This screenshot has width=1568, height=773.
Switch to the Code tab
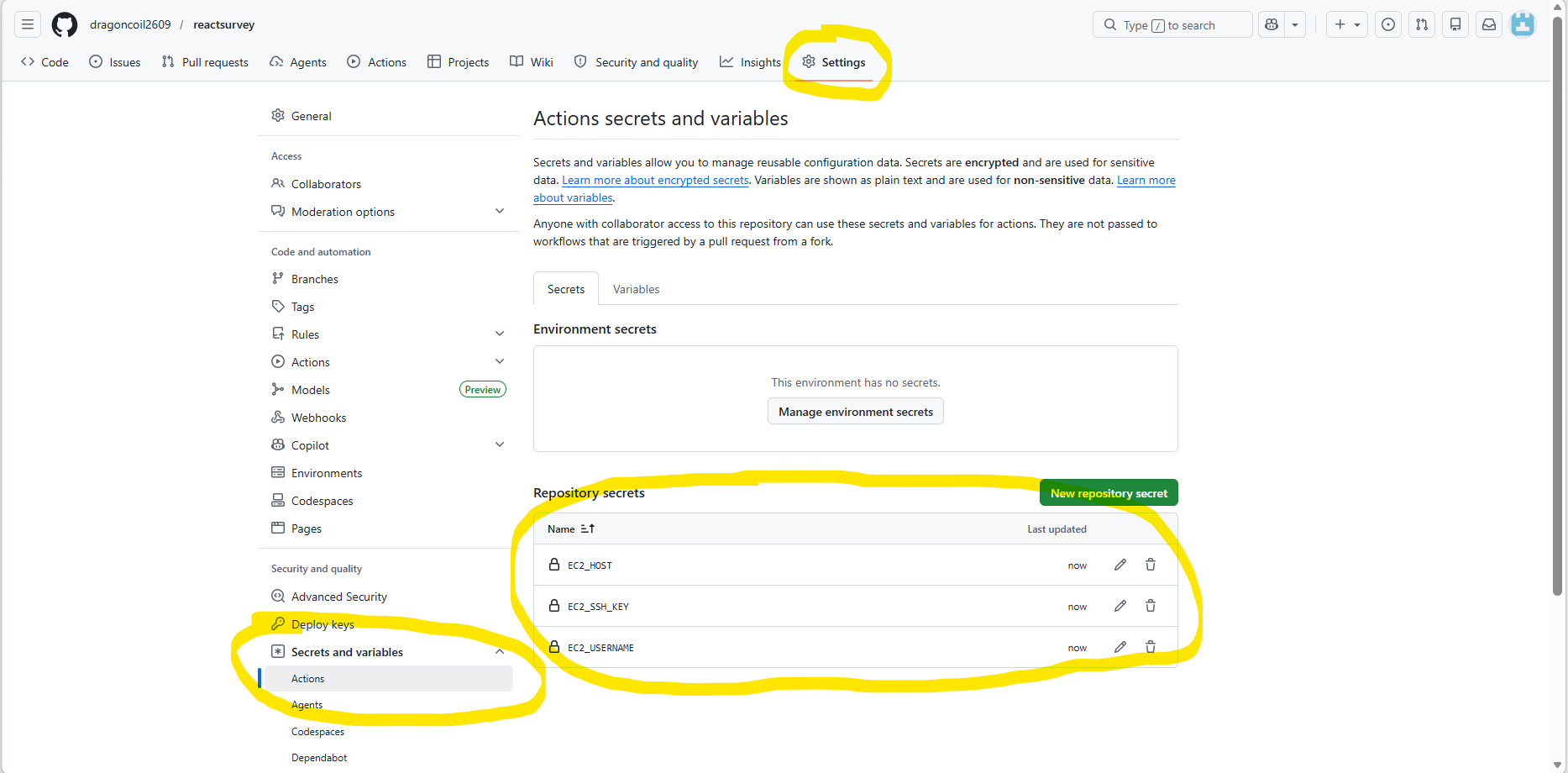[45, 62]
